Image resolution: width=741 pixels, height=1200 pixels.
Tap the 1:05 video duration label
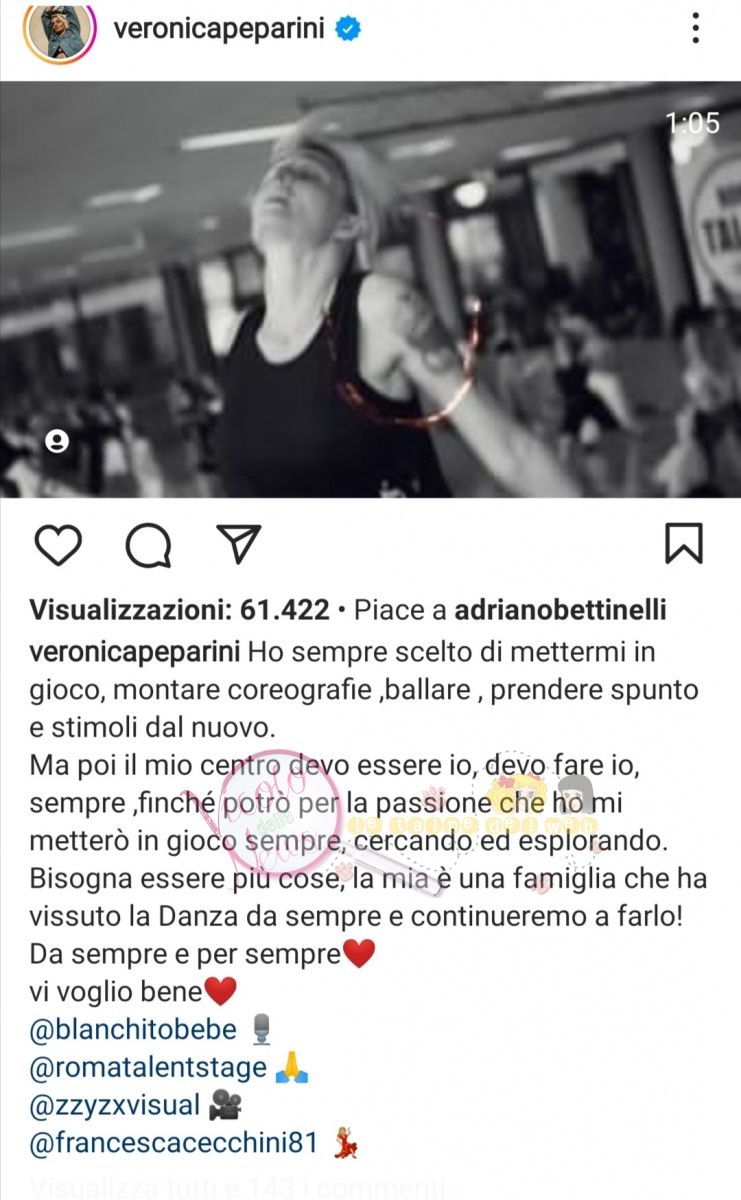click(693, 123)
